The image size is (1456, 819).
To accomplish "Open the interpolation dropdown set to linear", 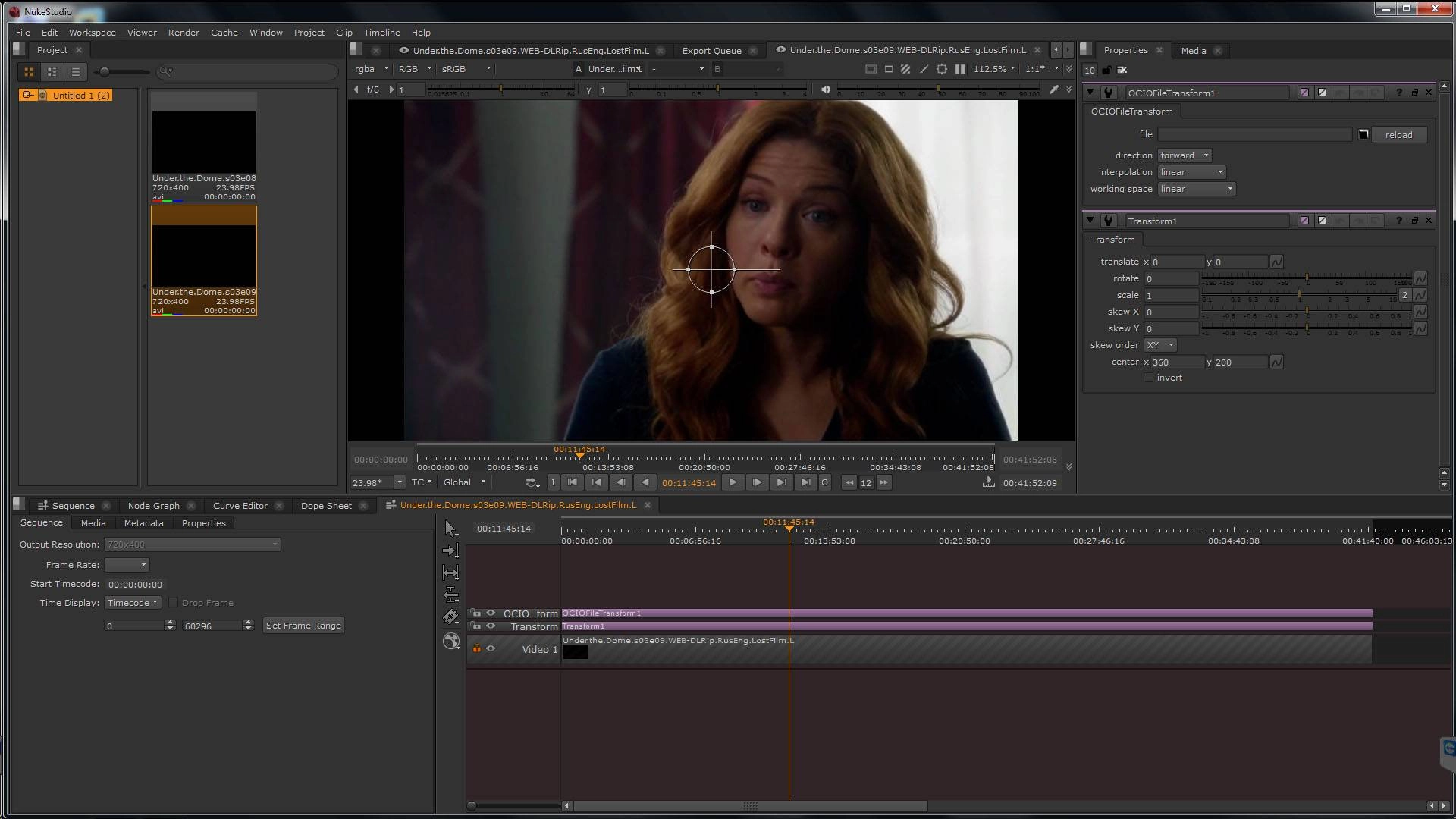I will tap(1191, 172).
